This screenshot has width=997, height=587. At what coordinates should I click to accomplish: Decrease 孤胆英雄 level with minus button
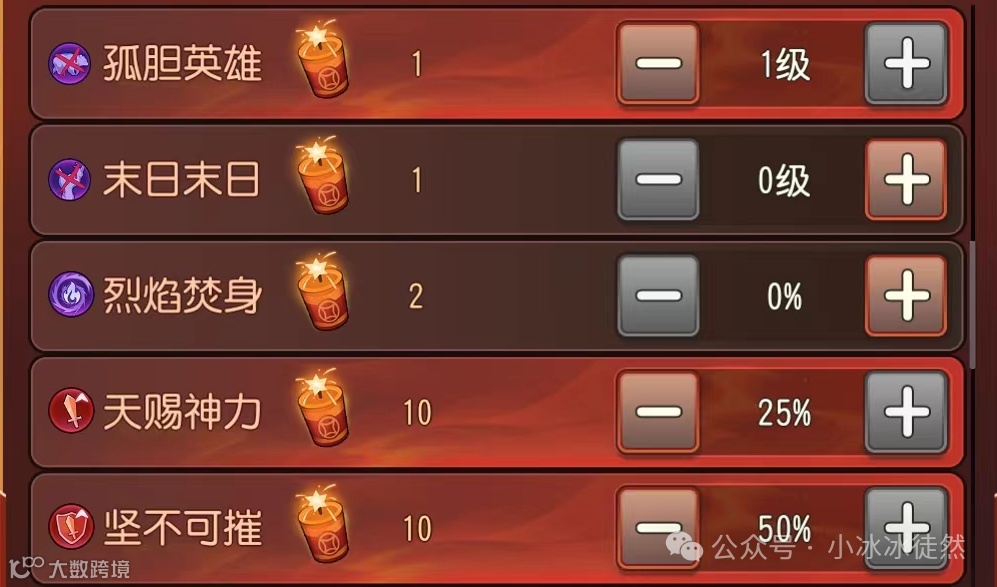coord(658,63)
